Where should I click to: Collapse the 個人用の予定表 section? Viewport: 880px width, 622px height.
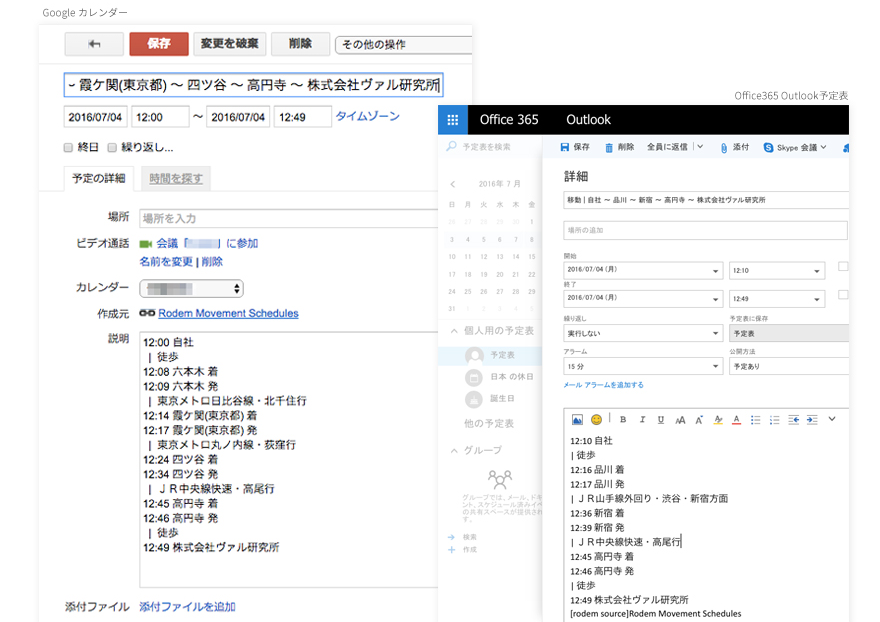pos(454,331)
